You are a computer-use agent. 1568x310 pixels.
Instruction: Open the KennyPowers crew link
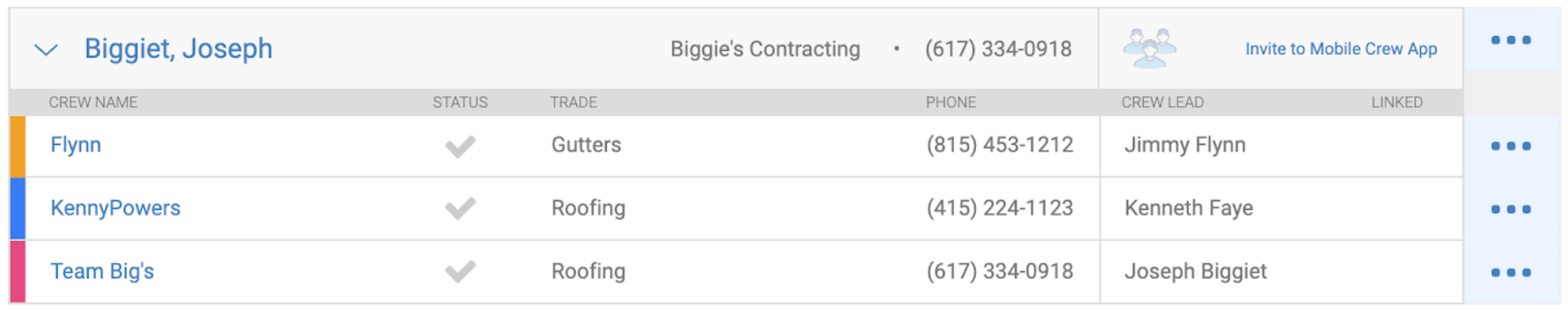[115, 208]
